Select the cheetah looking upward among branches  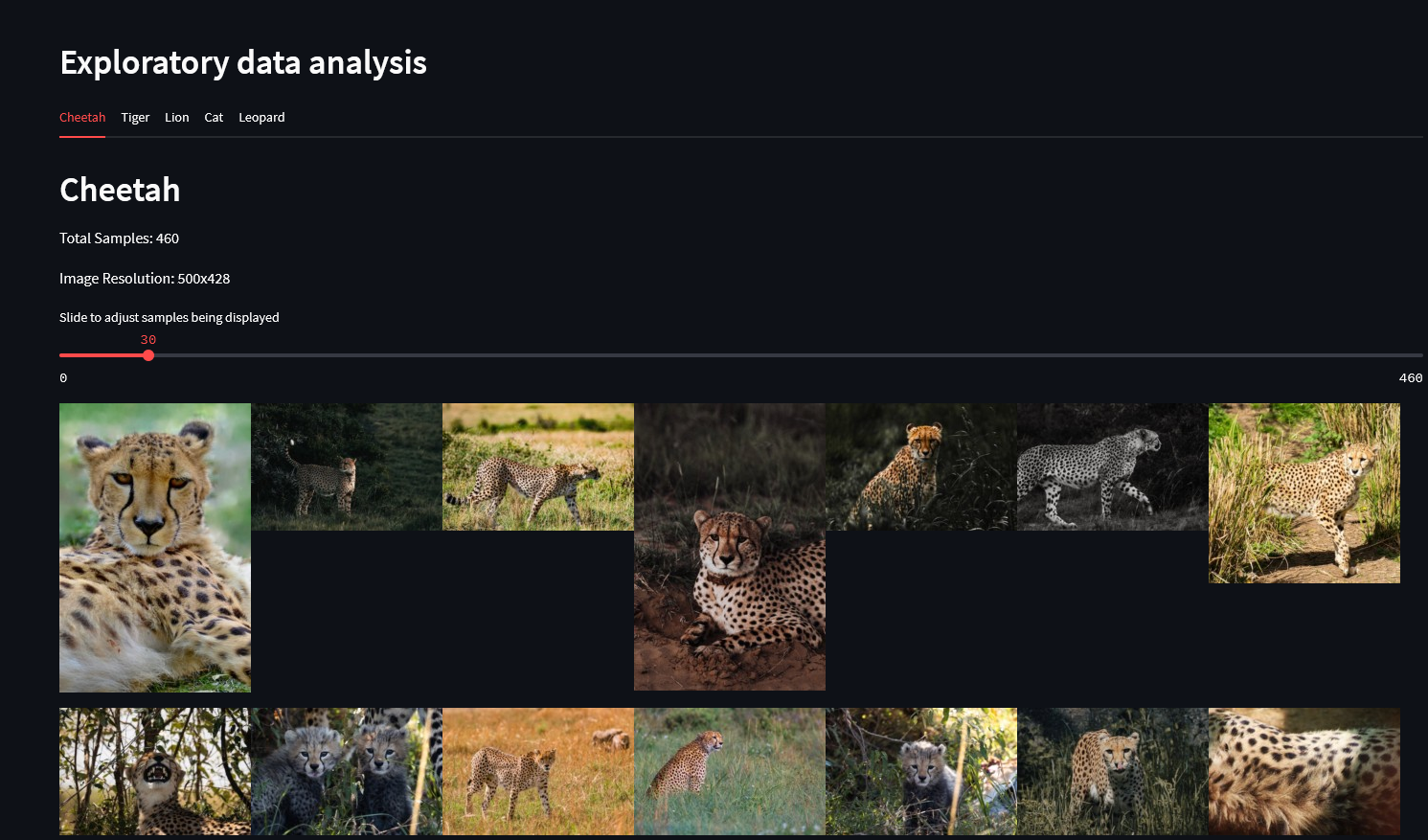tap(155, 771)
